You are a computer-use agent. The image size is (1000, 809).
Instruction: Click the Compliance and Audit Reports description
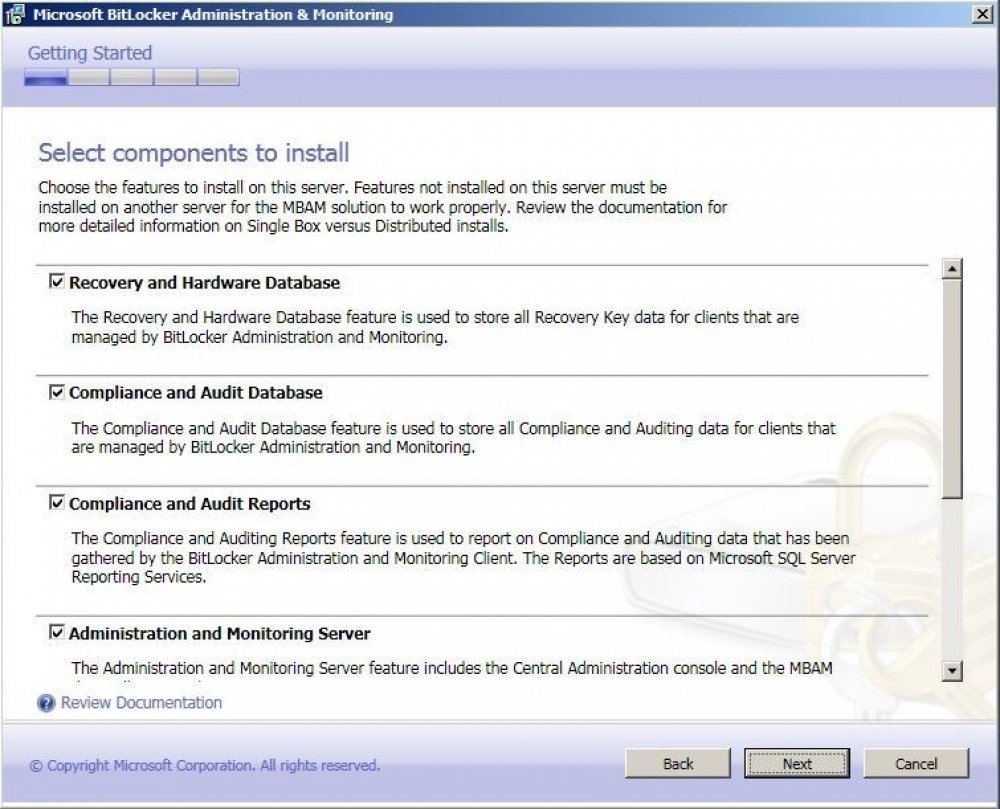463,558
